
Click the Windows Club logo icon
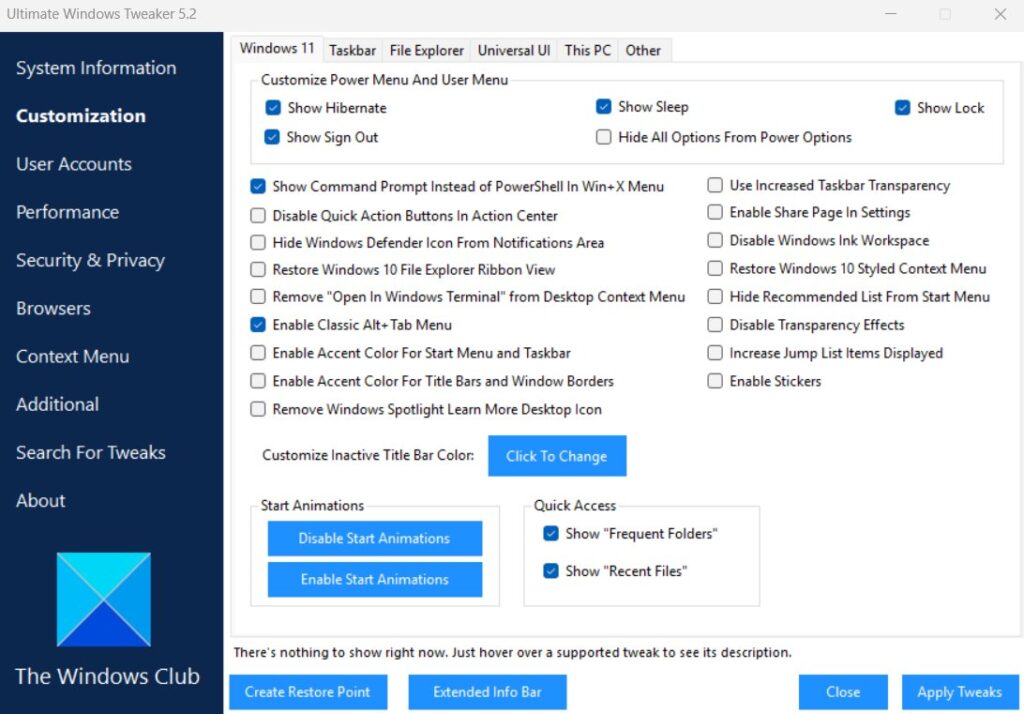[104, 597]
